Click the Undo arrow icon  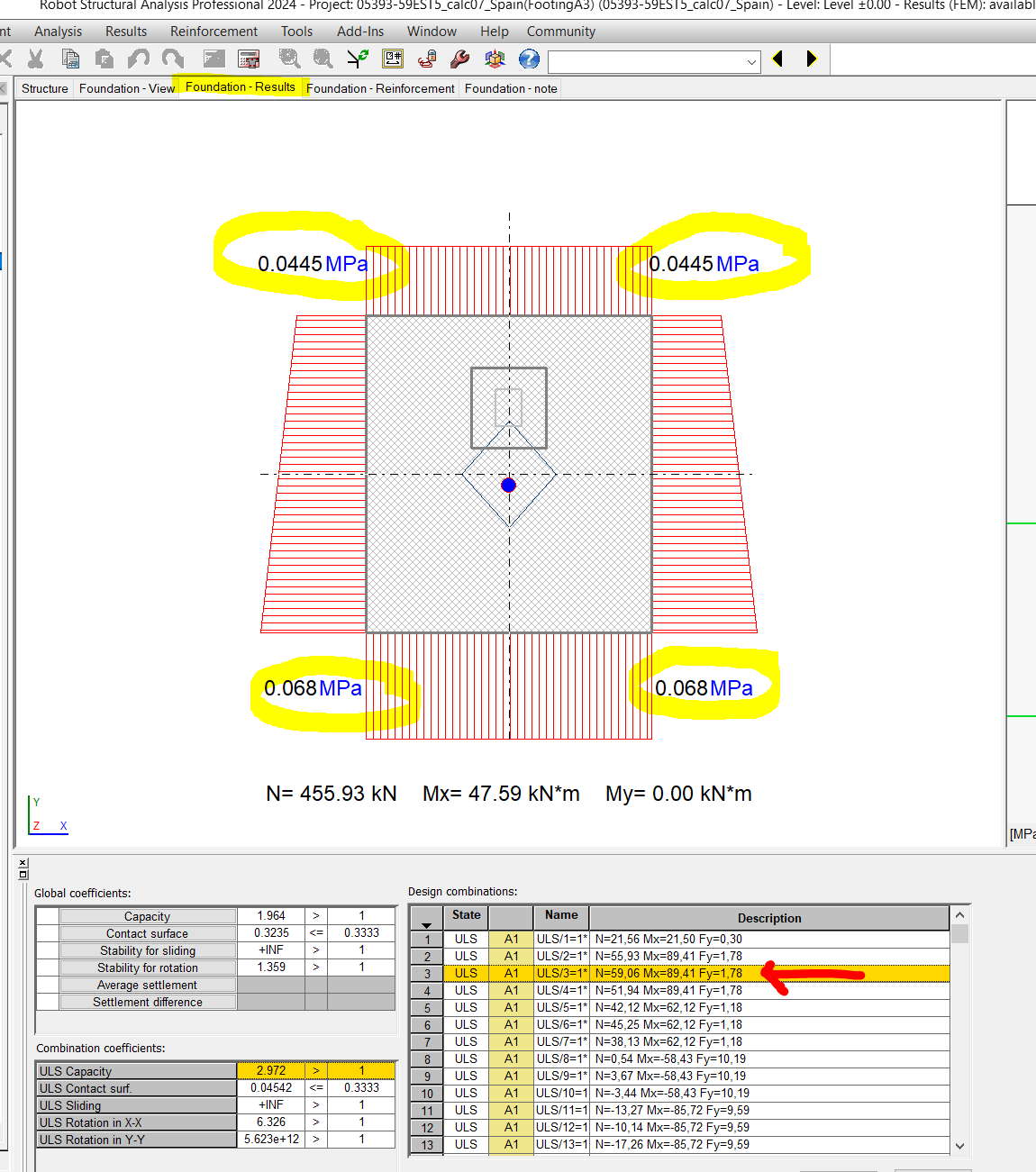pyautogui.click(x=139, y=59)
